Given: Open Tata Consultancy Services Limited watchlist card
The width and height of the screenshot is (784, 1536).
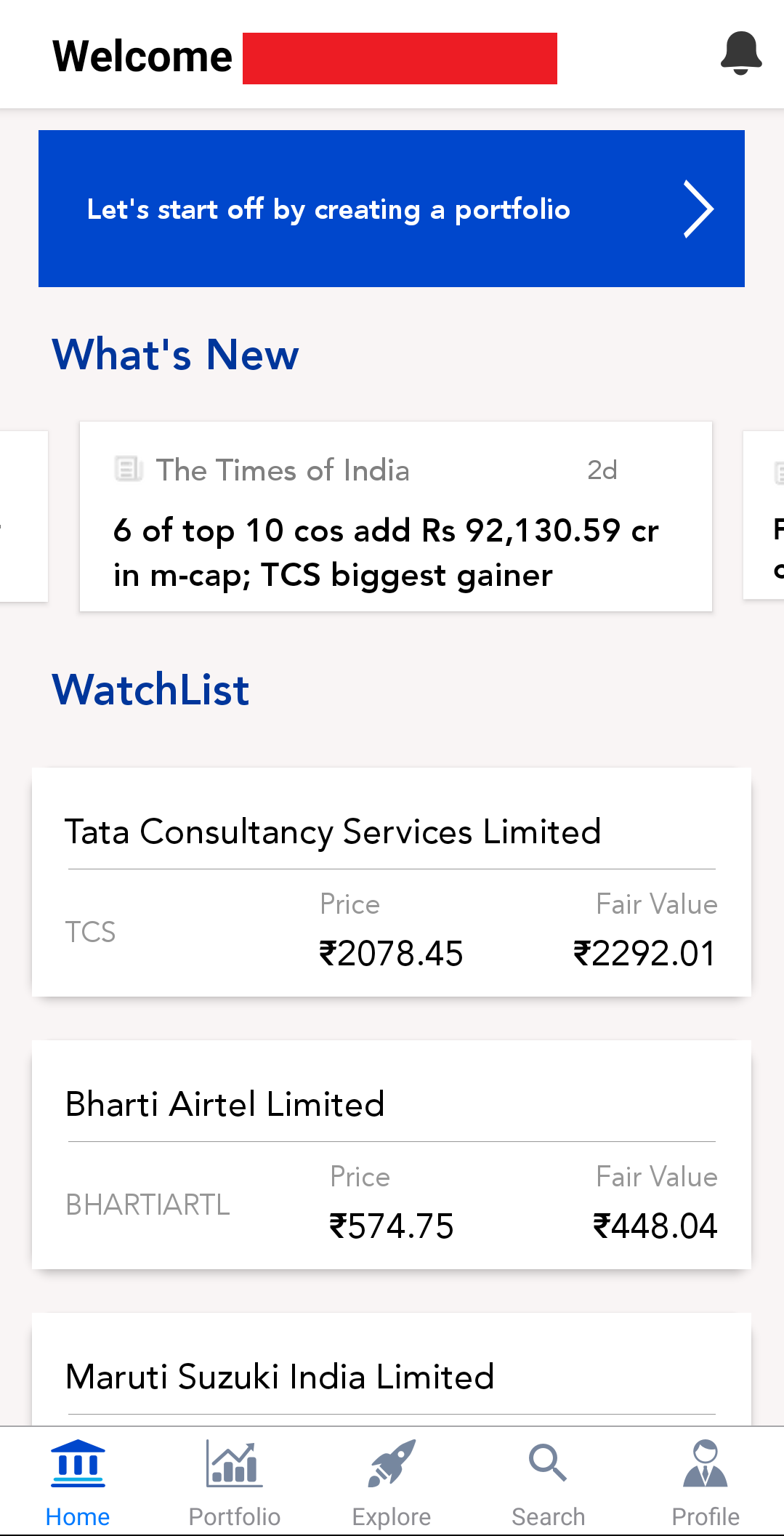Looking at the screenshot, I should click(x=333, y=832).
